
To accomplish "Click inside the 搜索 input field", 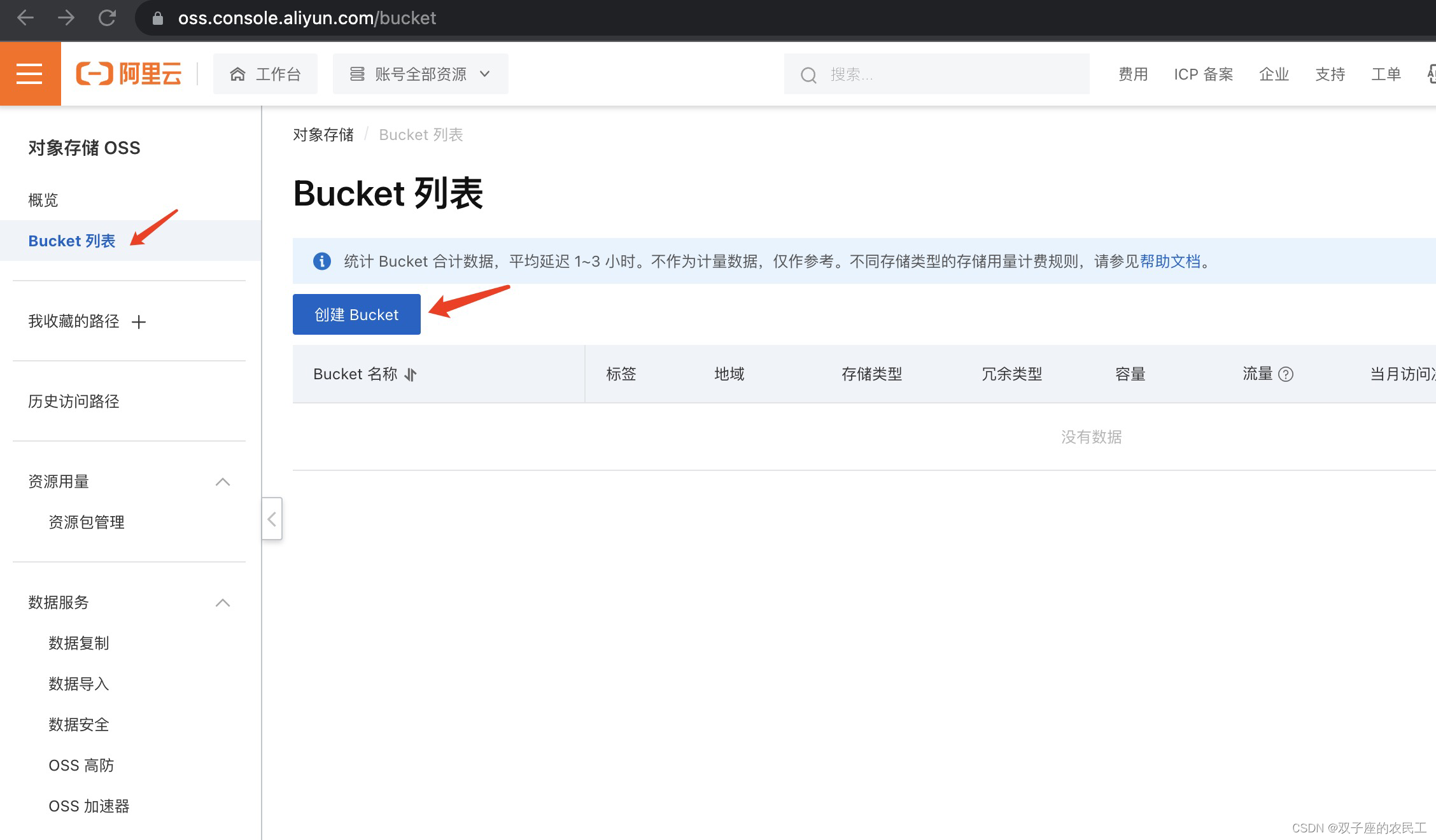I will click(904, 74).
